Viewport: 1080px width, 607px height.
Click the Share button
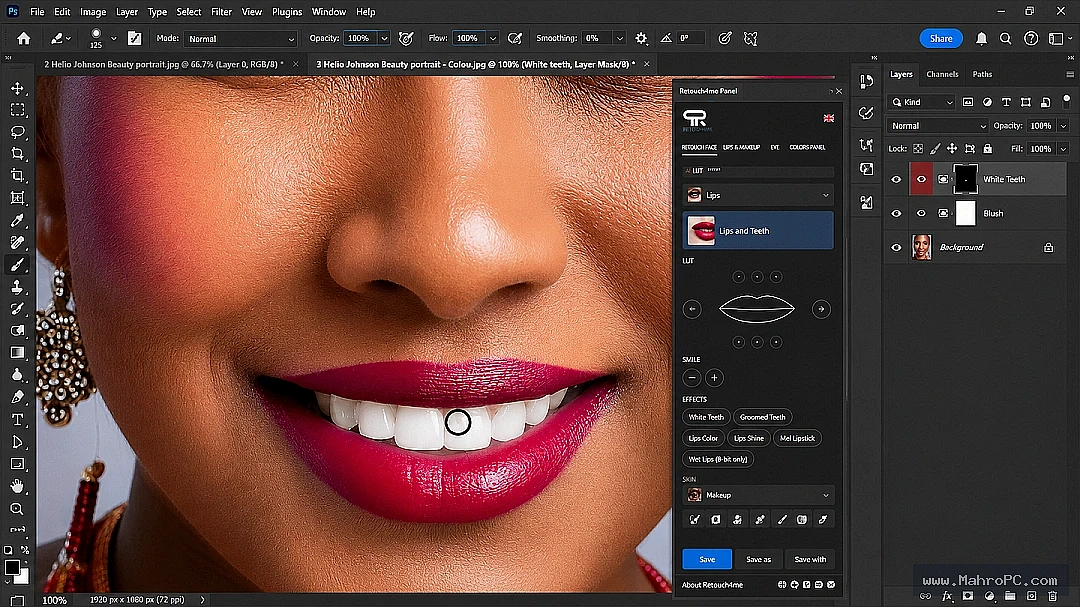click(x=941, y=39)
